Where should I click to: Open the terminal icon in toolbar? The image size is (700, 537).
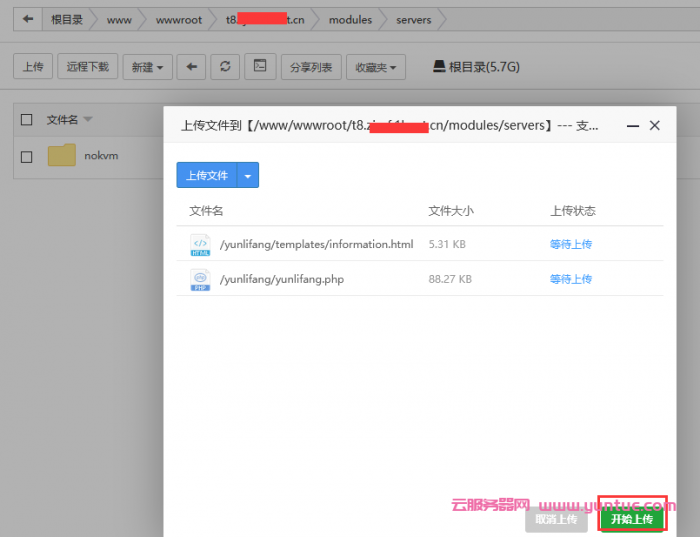[260, 67]
